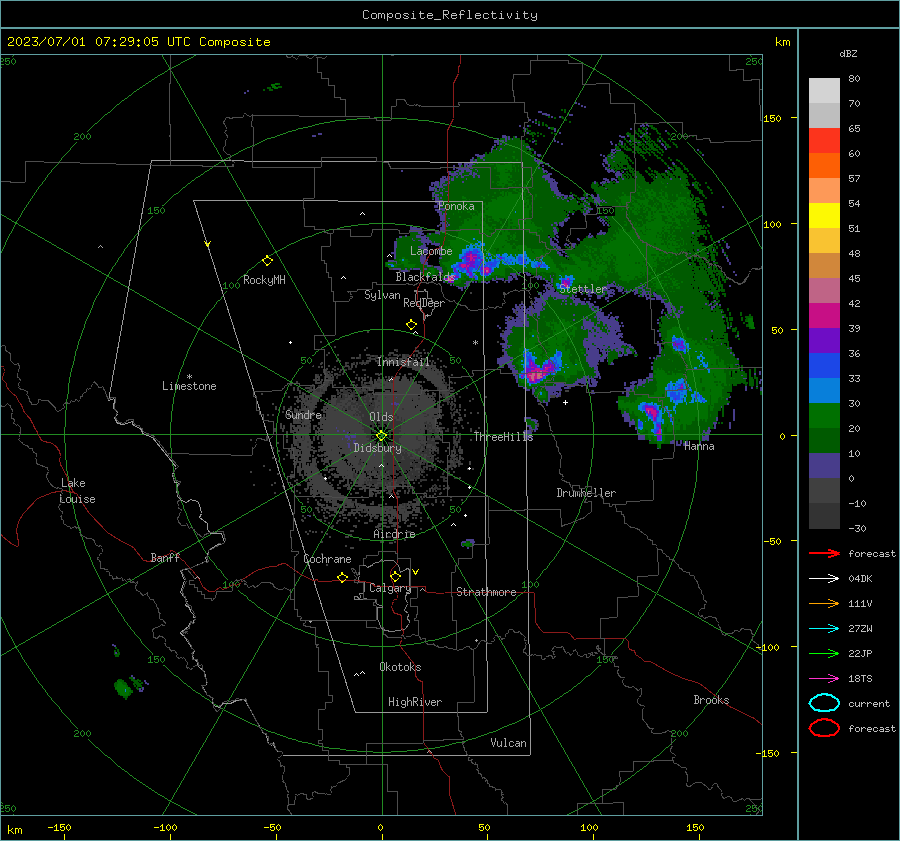Click the red forecast arrow in legend
900x841 pixels.
pos(824,553)
